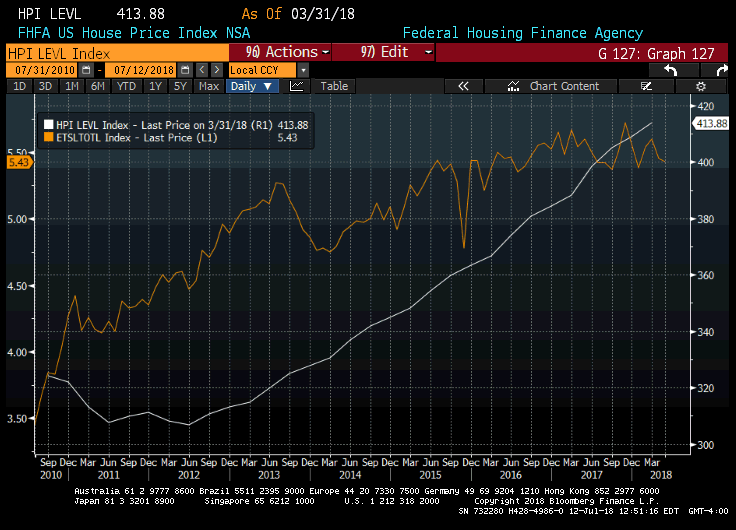Step date range backward arrow
The width and height of the screenshot is (736, 530).
(x=202, y=70)
